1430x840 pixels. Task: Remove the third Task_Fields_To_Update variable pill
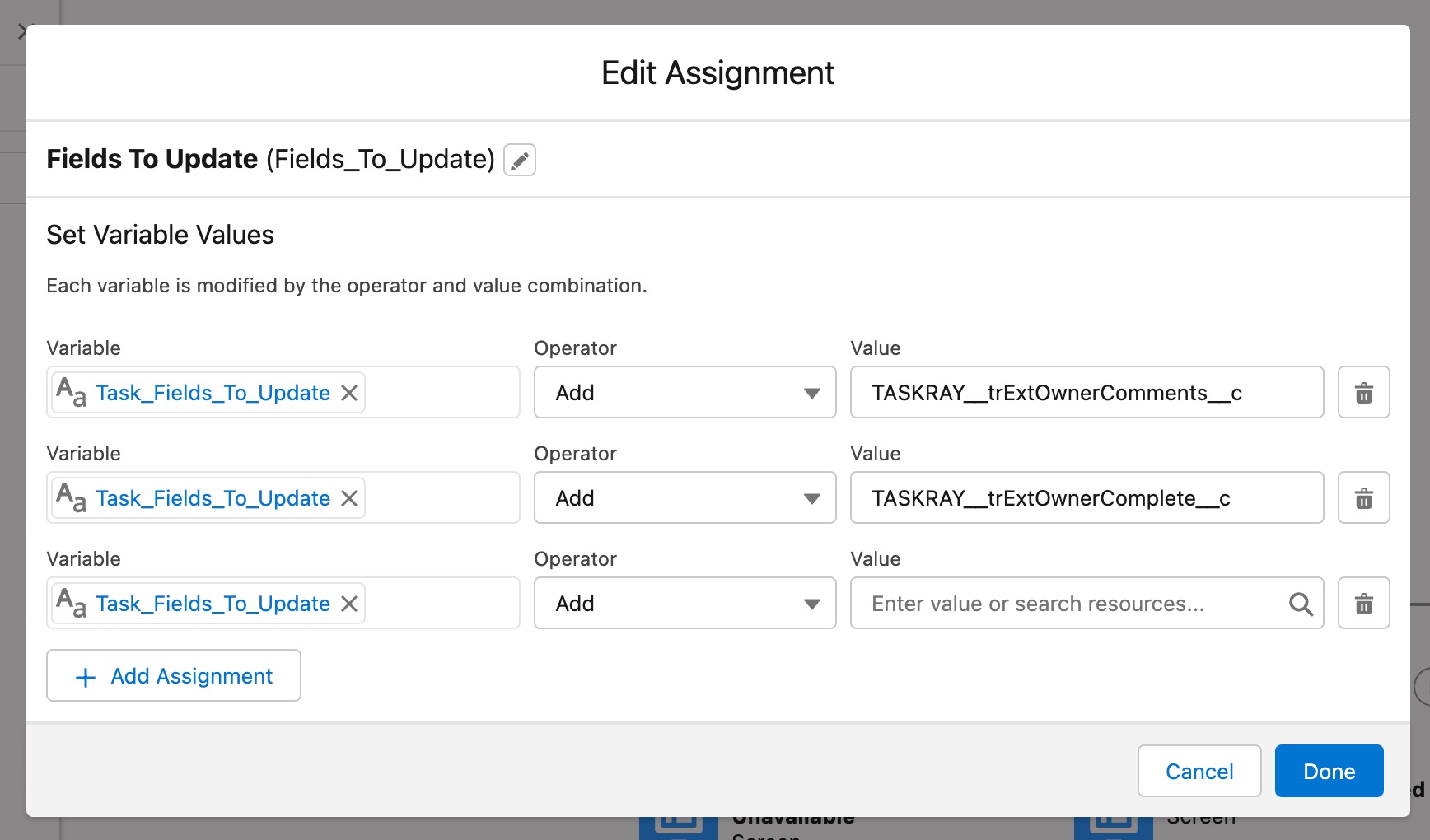coord(348,604)
